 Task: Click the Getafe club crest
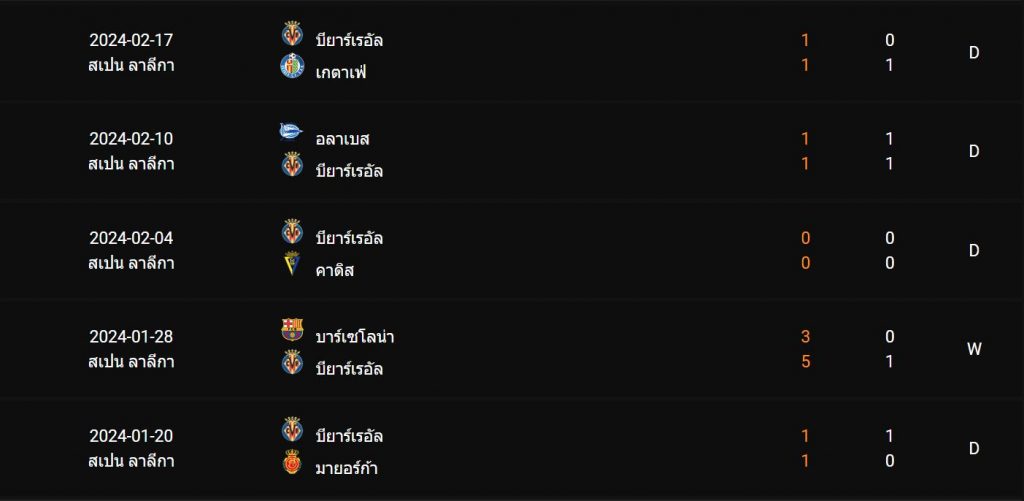(292, 66)
